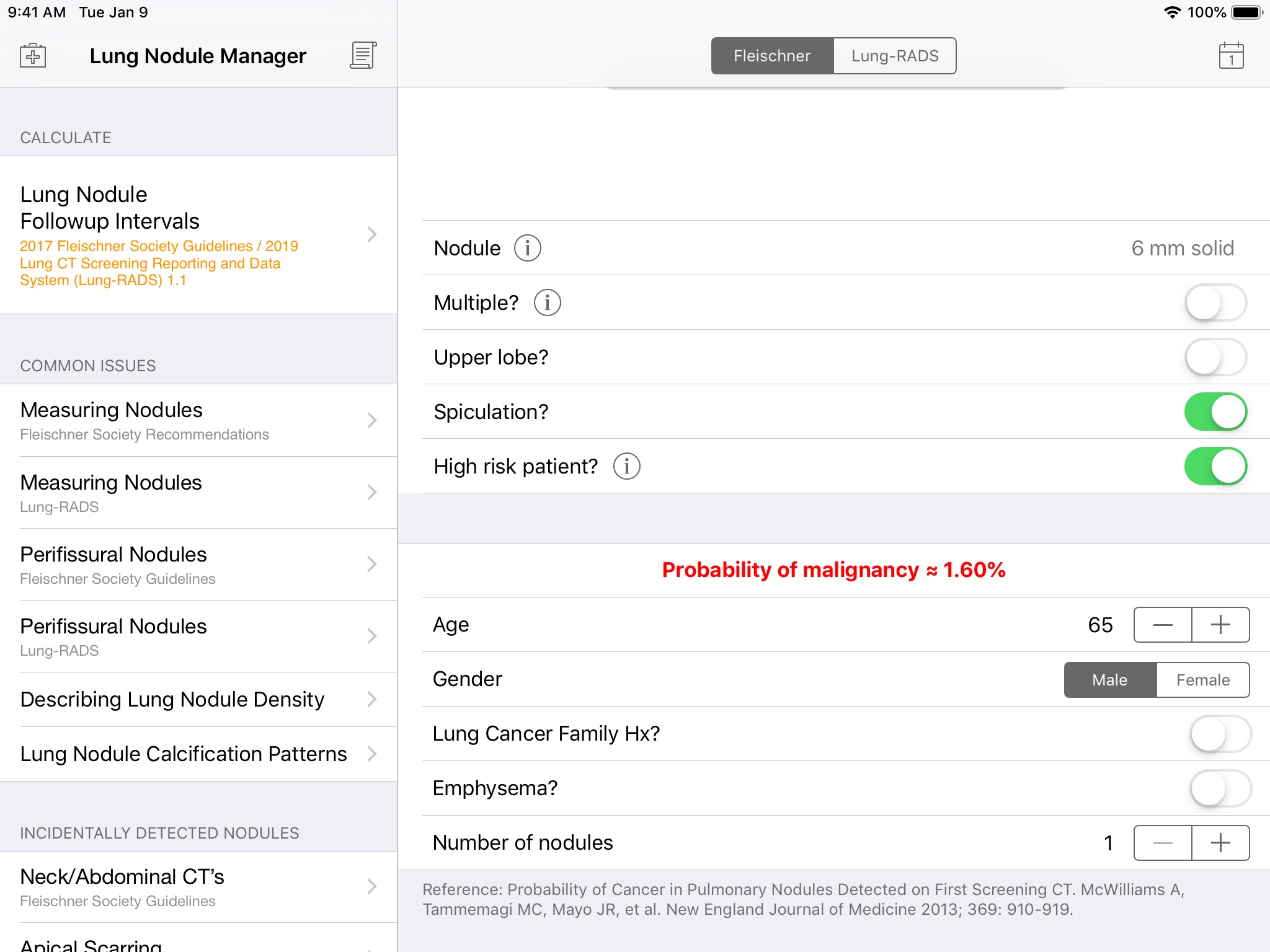The width and height of the screenshot is (1270, 952).
Task: Show info for High risk patient
Action: 627,466
